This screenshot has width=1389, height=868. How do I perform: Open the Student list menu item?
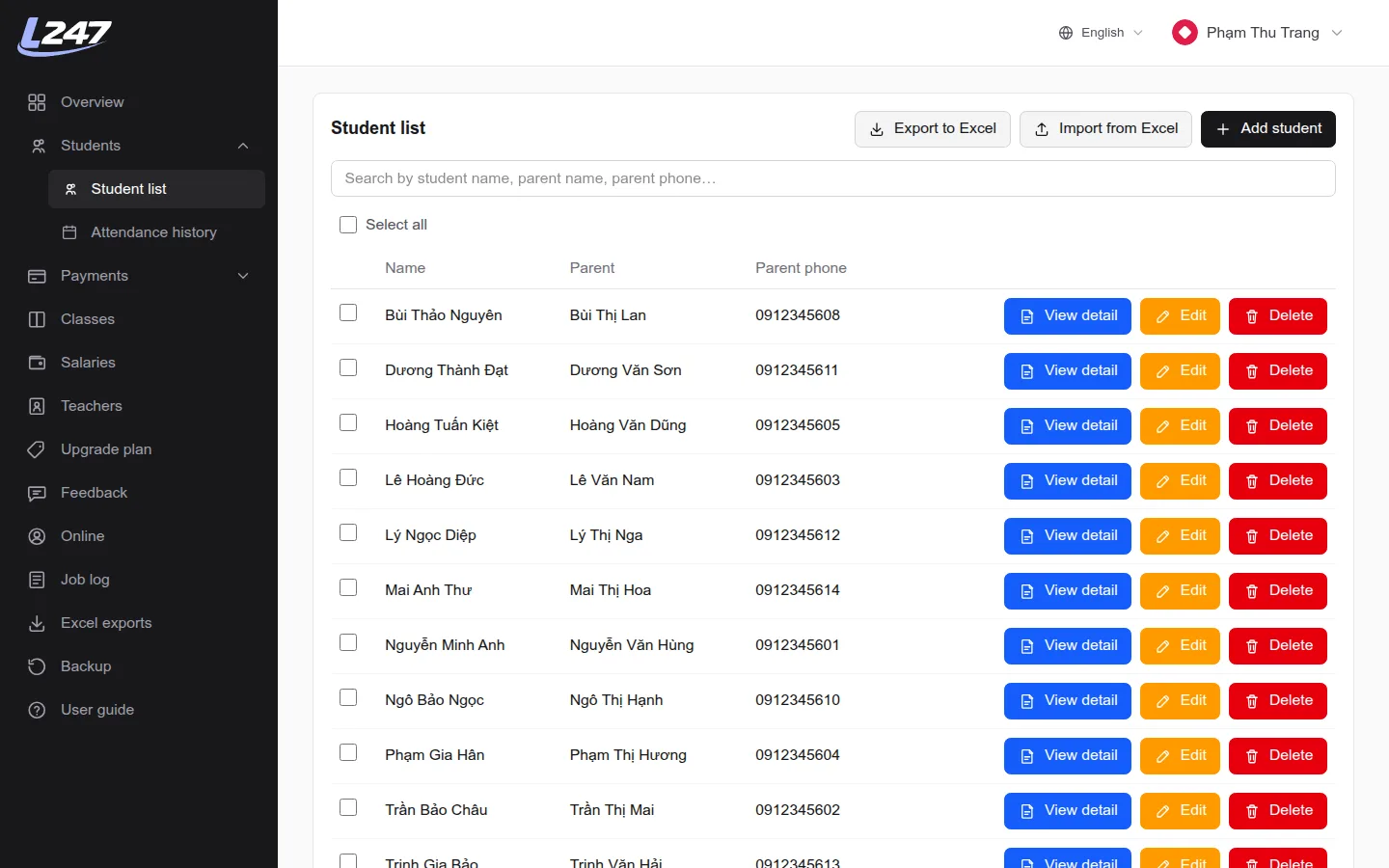coord(156,189)
